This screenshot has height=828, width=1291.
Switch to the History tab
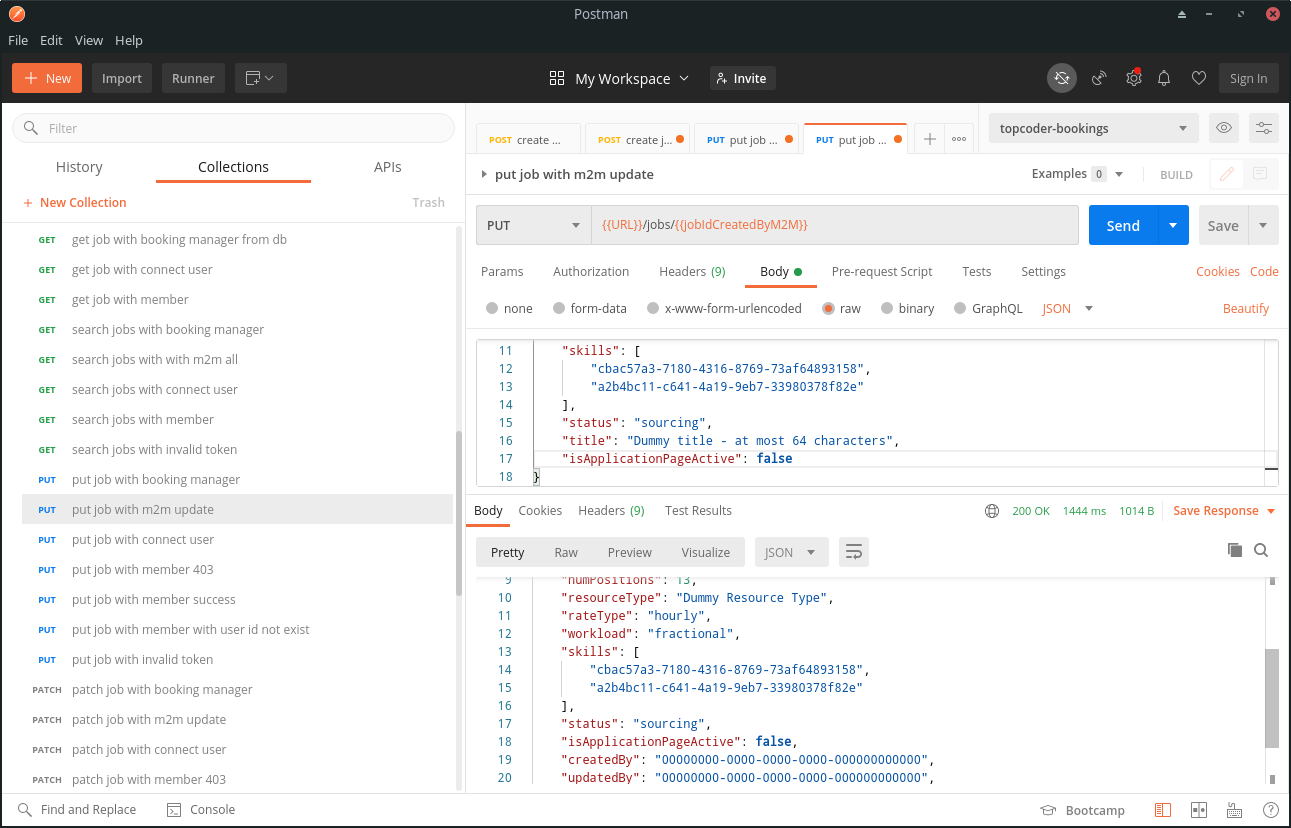[x=79, y=167]
